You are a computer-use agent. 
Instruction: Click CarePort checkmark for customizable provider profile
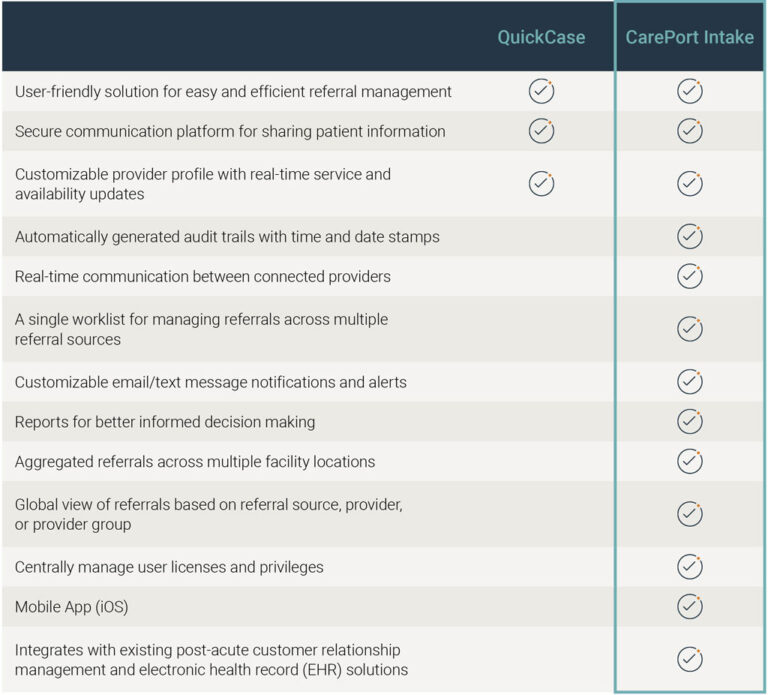(x=690, y=184)
